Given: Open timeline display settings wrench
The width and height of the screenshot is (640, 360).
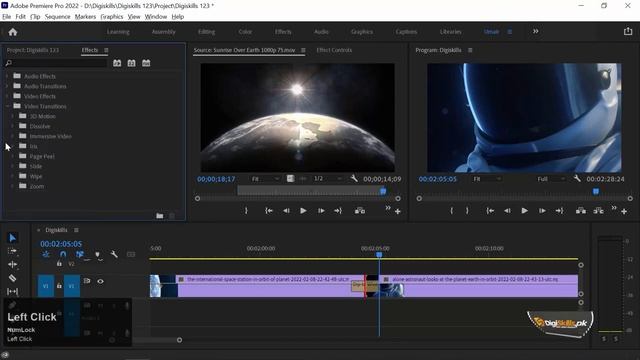Looking at the screenshot, I should (x=114, y=254).
